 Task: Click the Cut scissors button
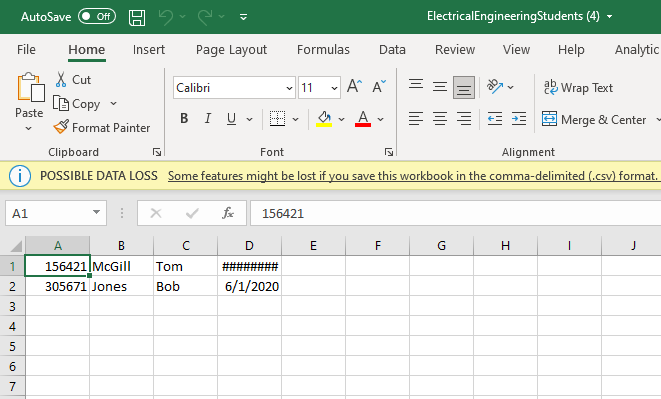tap(73, 80)
